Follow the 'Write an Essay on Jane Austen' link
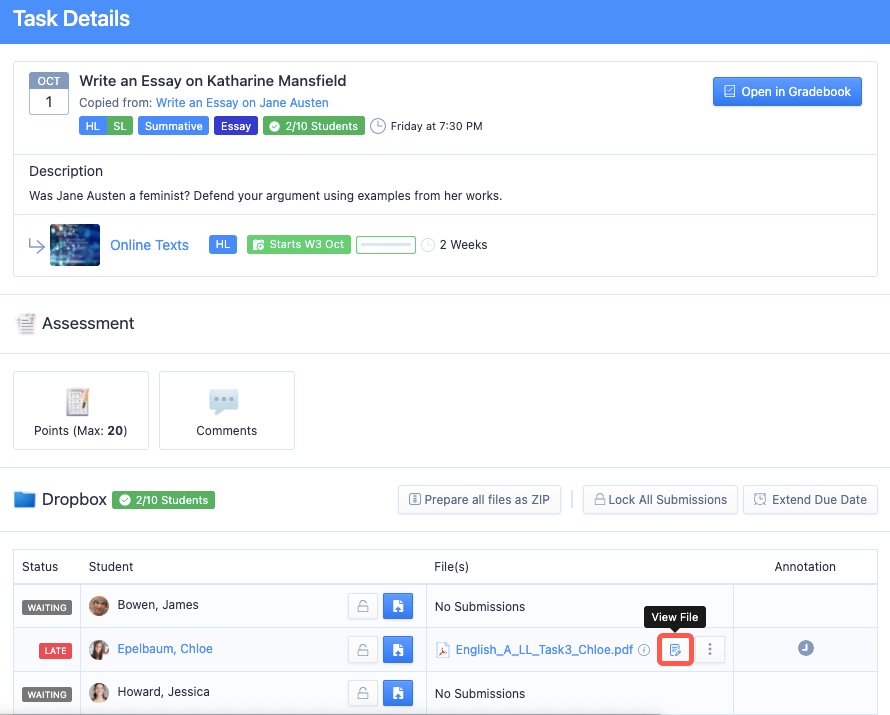This screenshot has width=890, height=715. [x=242, y=103]
